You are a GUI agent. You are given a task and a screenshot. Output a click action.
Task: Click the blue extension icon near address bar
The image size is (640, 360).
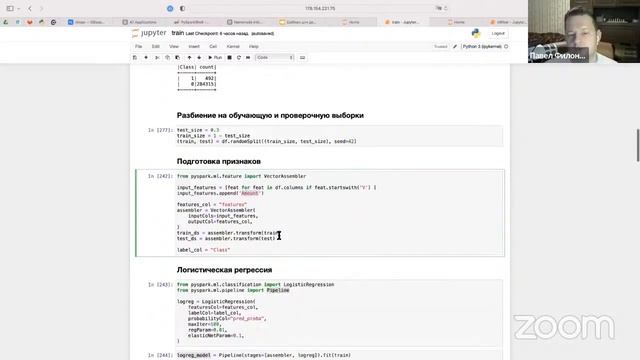click(170, 8)
